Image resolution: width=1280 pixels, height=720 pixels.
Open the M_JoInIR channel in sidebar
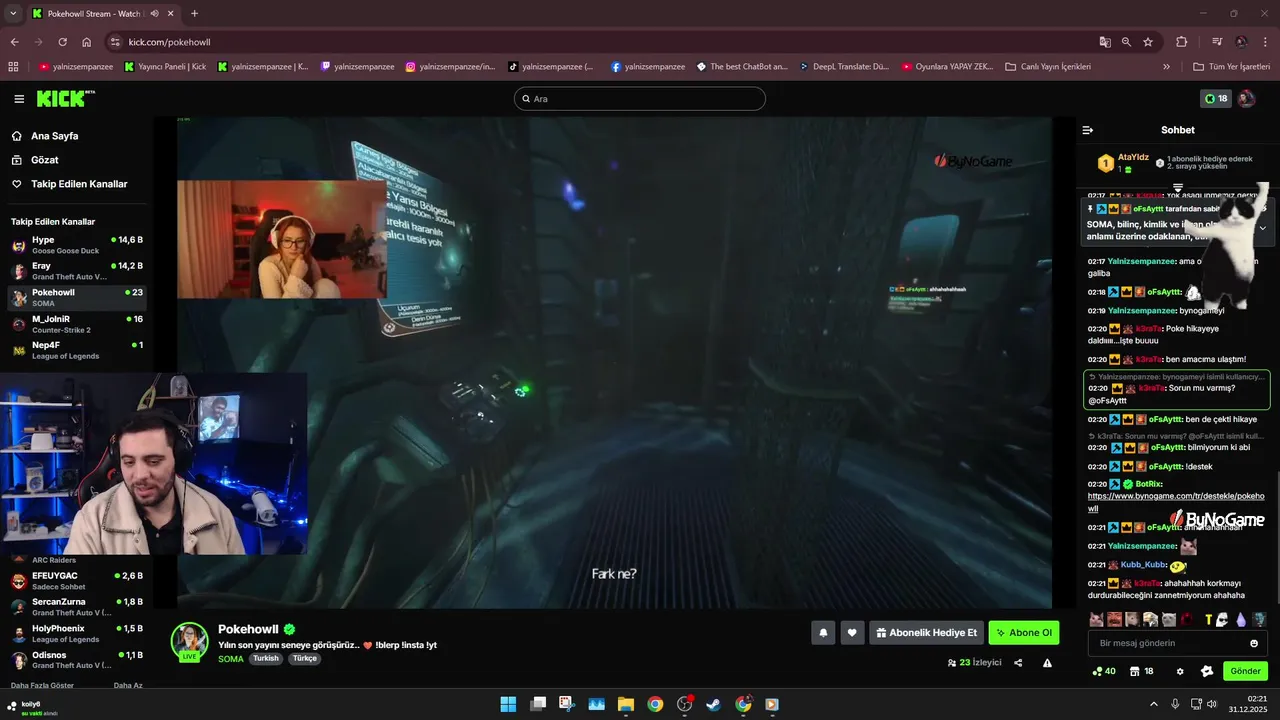coord(77,324)
